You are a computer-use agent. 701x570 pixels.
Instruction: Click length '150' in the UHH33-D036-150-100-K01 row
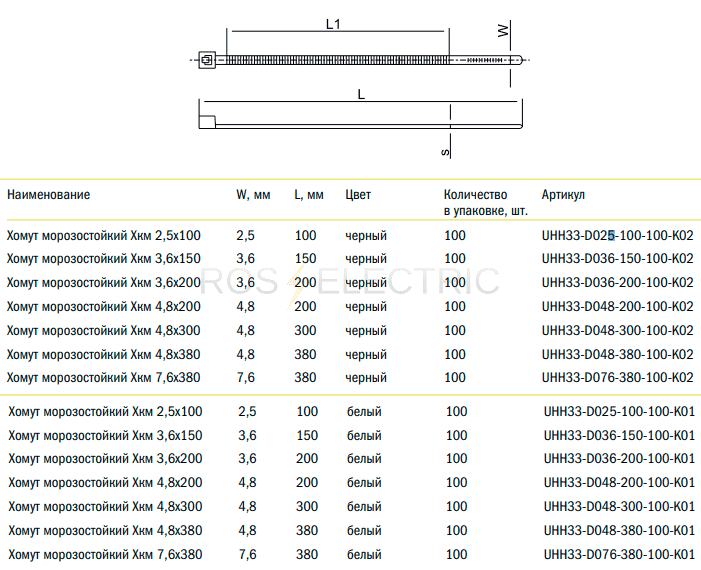point(307,435)
